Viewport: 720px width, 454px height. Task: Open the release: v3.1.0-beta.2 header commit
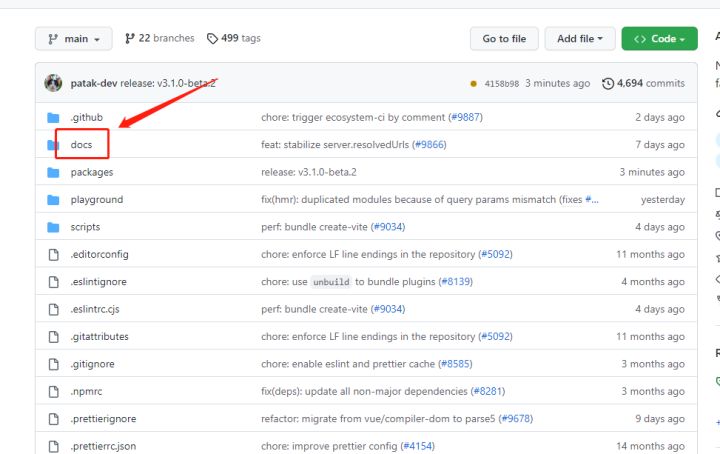click(x=168, y=83)
